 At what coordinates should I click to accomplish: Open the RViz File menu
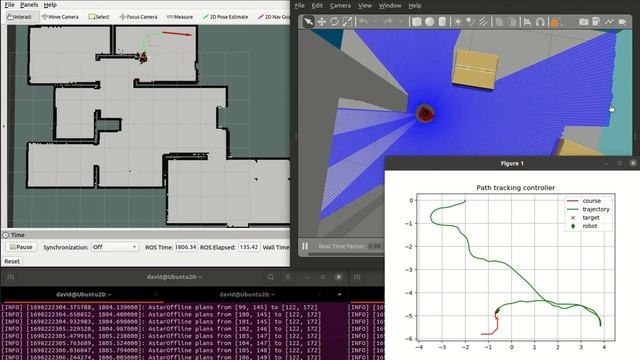coord(9,5)
